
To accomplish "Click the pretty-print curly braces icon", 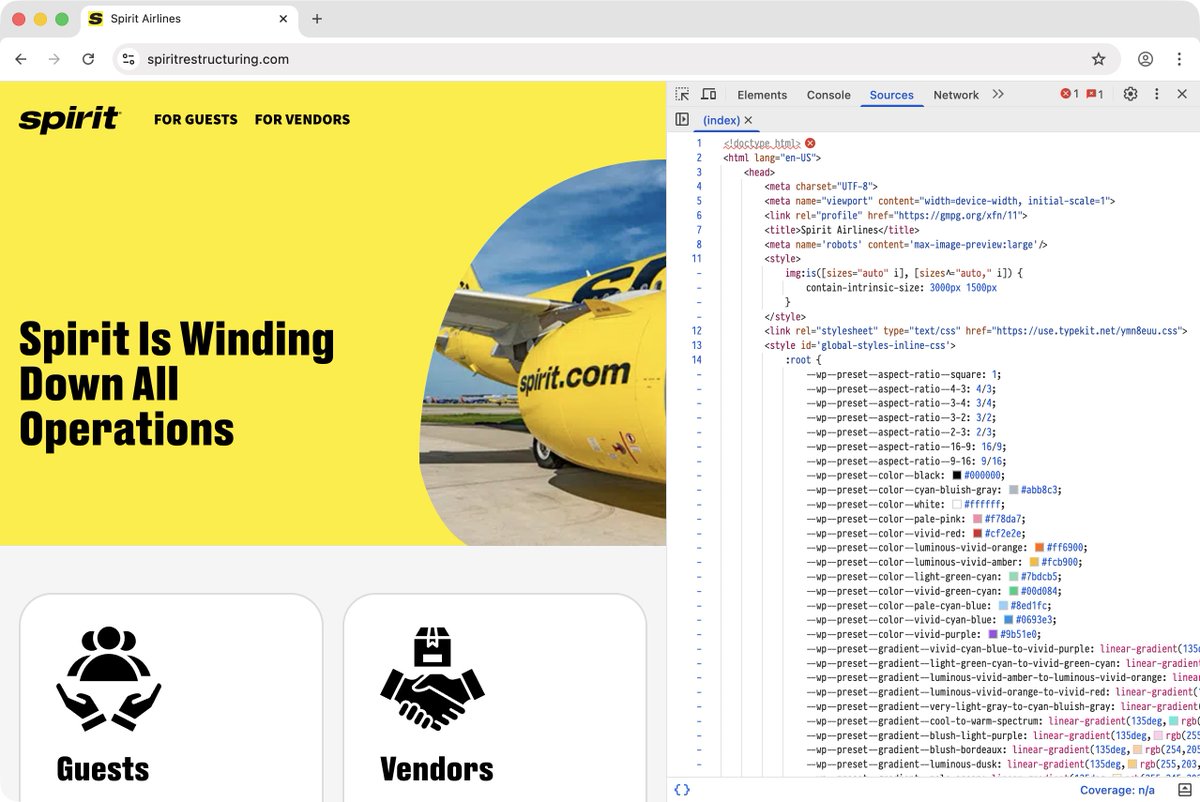I will point(682,790).
